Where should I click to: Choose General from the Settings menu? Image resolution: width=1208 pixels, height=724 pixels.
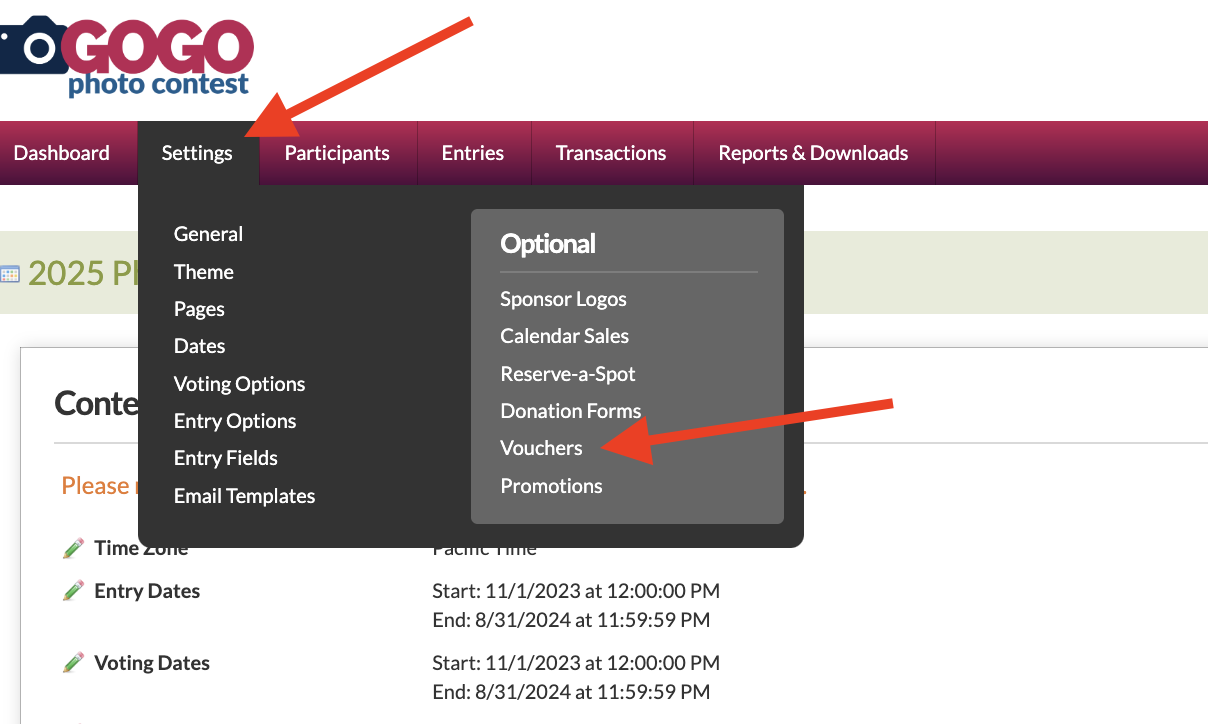pyautogui.click(x=208, y=234)
